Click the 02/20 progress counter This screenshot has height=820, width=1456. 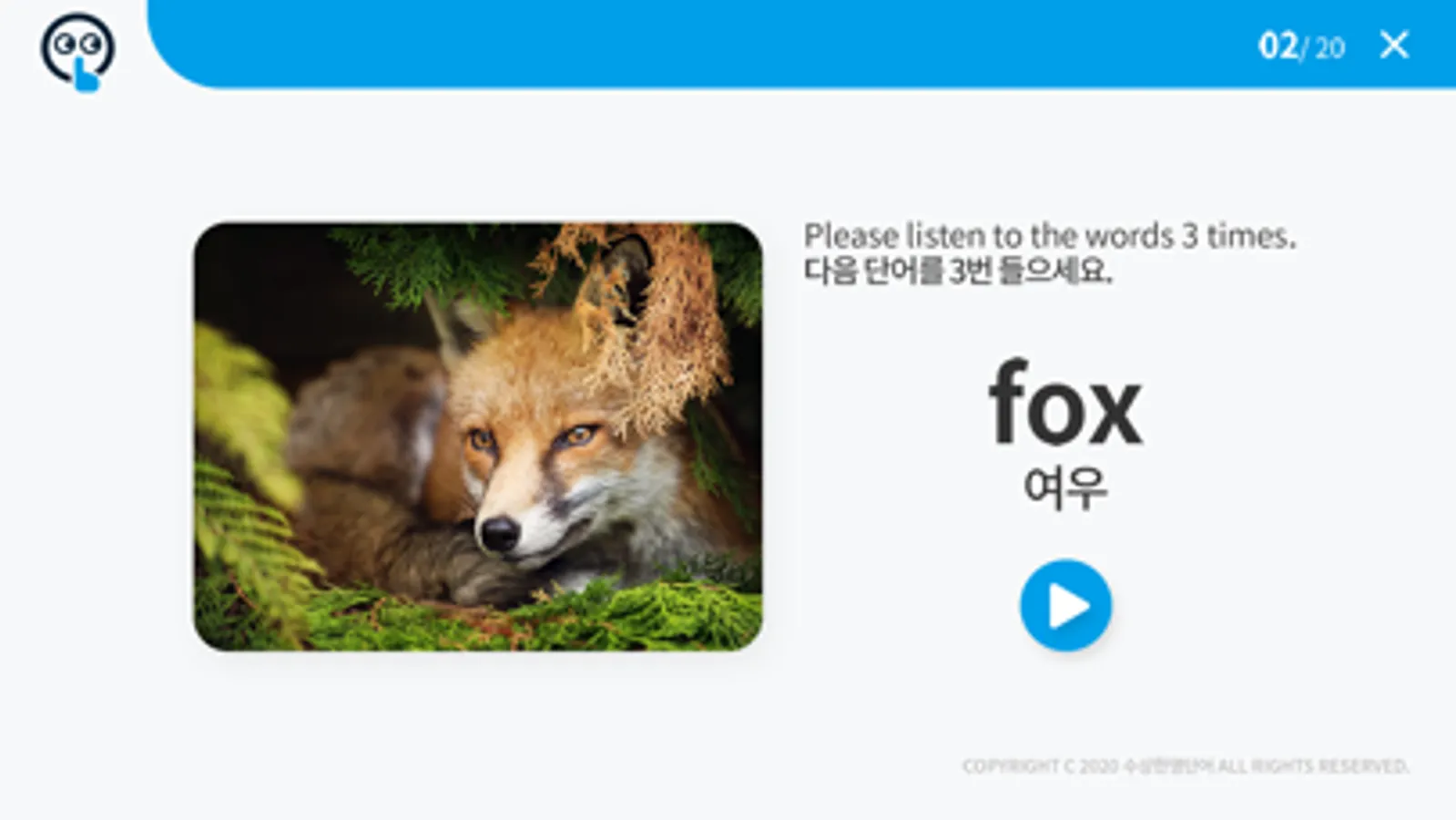1301,45
